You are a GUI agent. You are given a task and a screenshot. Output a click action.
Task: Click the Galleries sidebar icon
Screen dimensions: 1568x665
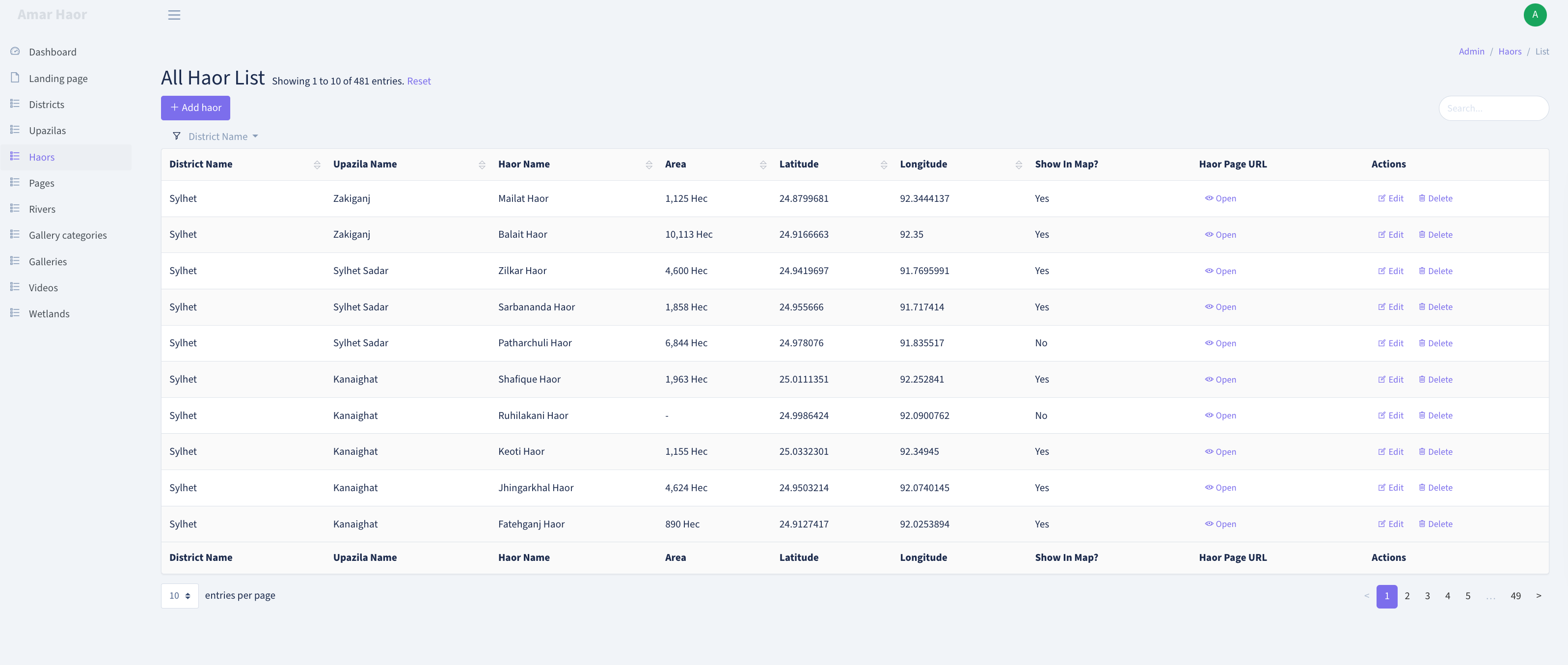(15, 261)
